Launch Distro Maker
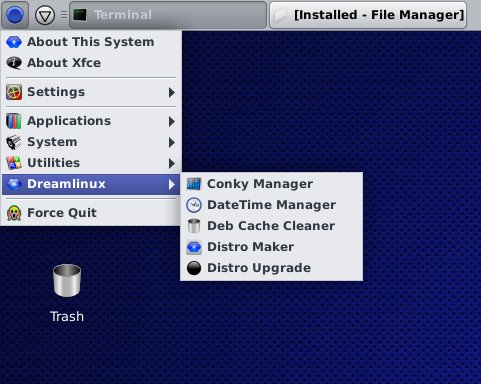The height and width of the screenshot is (384, 481). (x=271, y=247)
